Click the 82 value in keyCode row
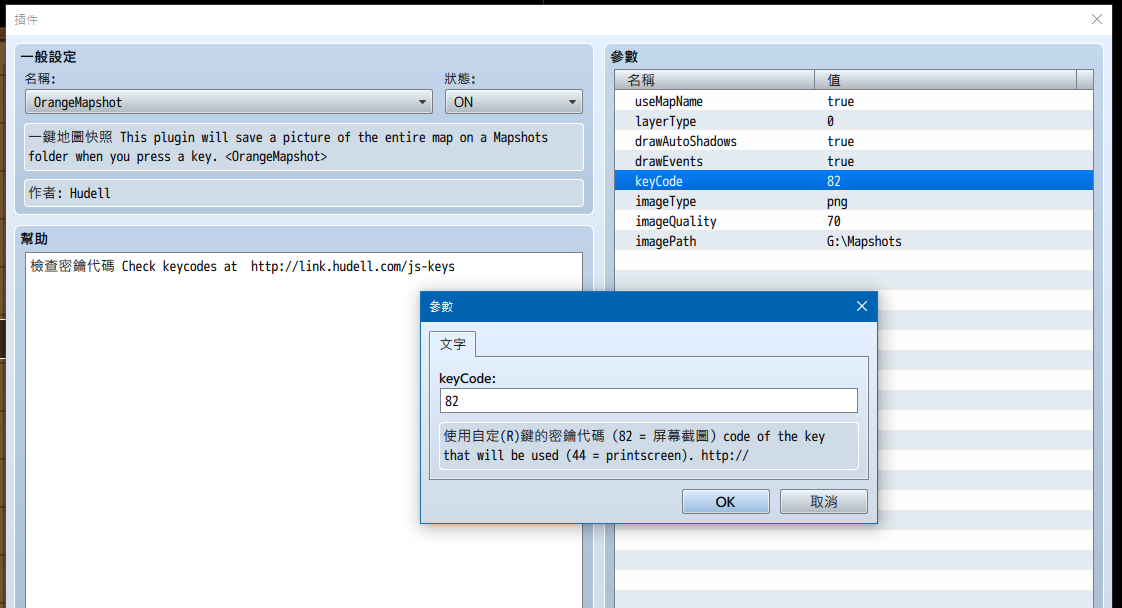Viewport: 1122px width, 608px height. [834, 182]
